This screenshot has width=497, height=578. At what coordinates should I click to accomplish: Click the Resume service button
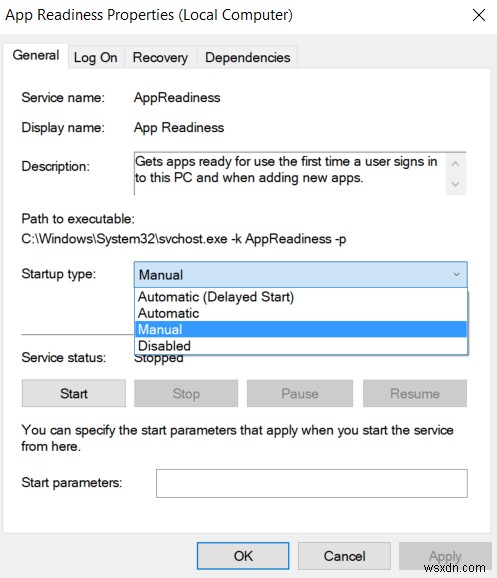point(415,393)
